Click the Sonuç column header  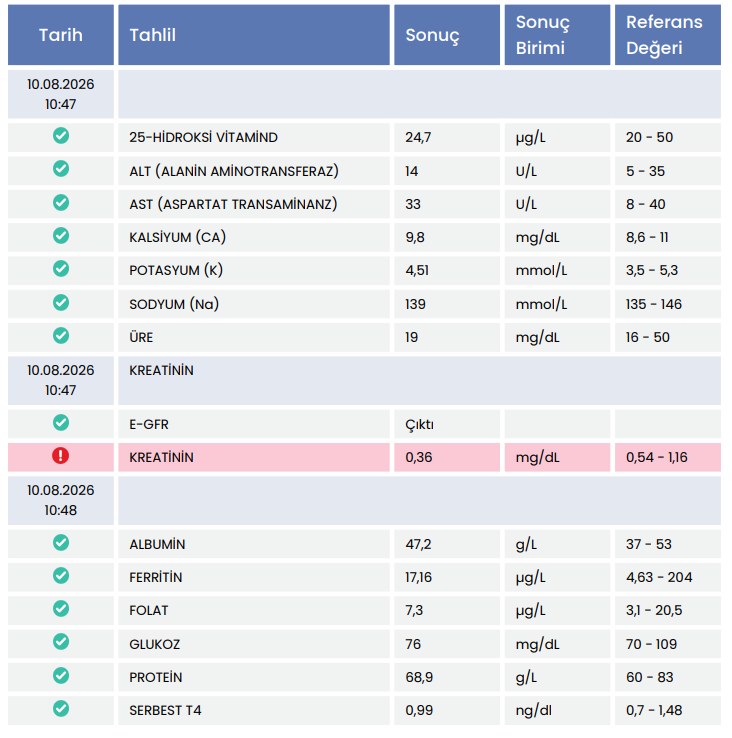(x=447, y=35)
